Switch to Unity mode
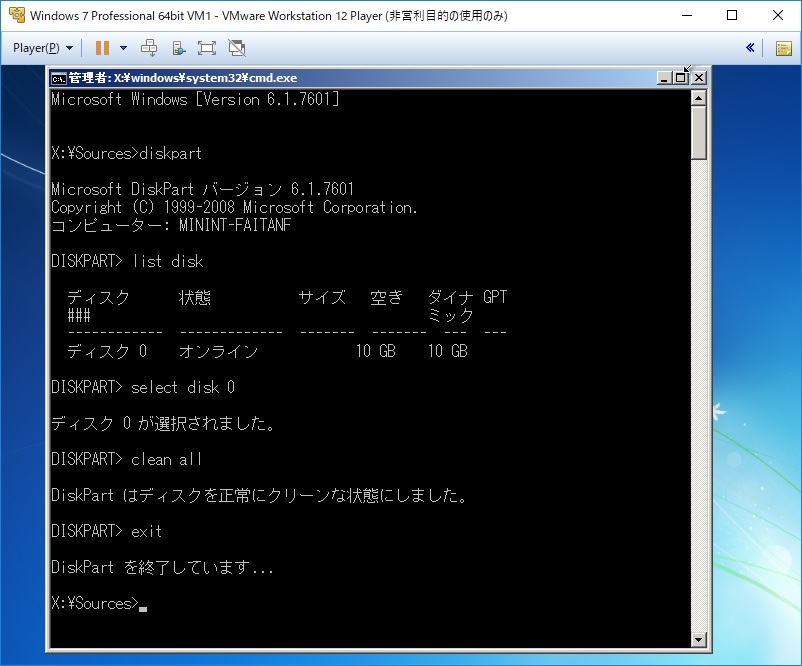Image resolution: width=802 pixels, height=666 pixels. click(237, 48)
